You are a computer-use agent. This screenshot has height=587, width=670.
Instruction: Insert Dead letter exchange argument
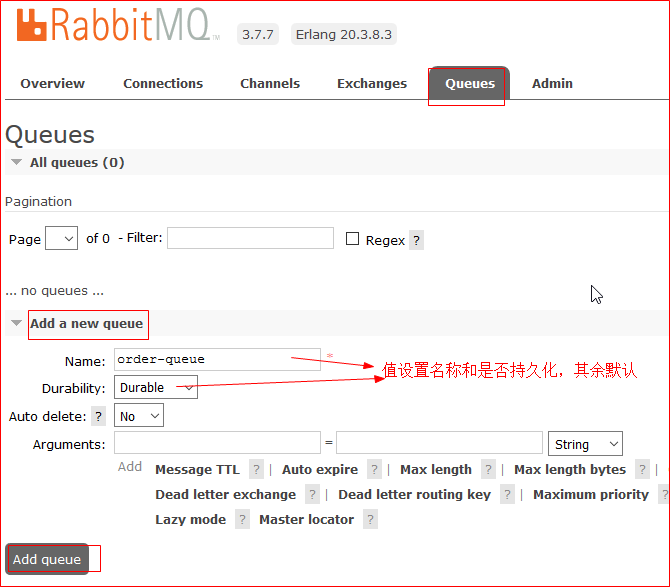(x=226, y=494)
